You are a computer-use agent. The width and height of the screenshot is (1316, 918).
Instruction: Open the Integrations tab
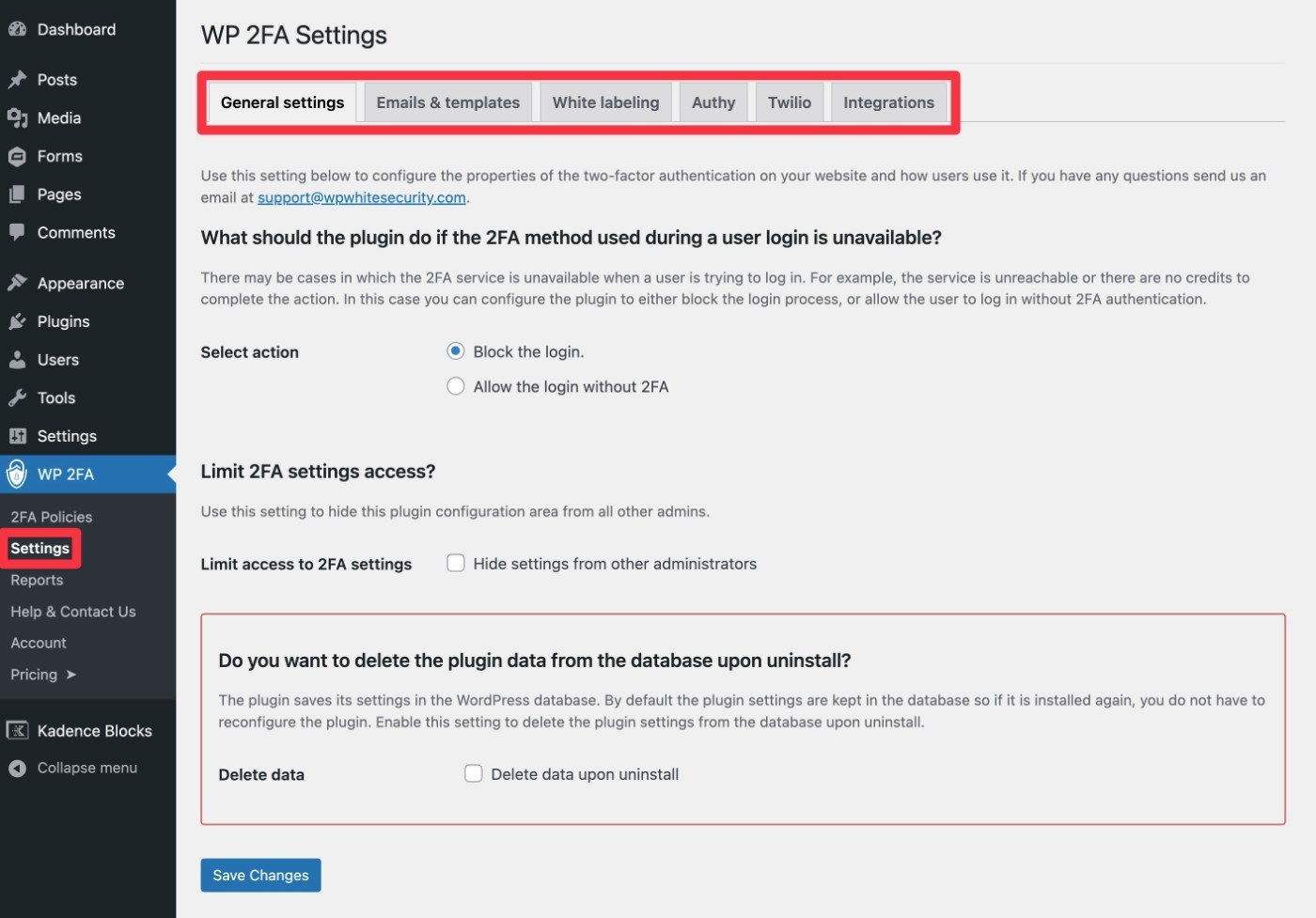pos(888,102)
